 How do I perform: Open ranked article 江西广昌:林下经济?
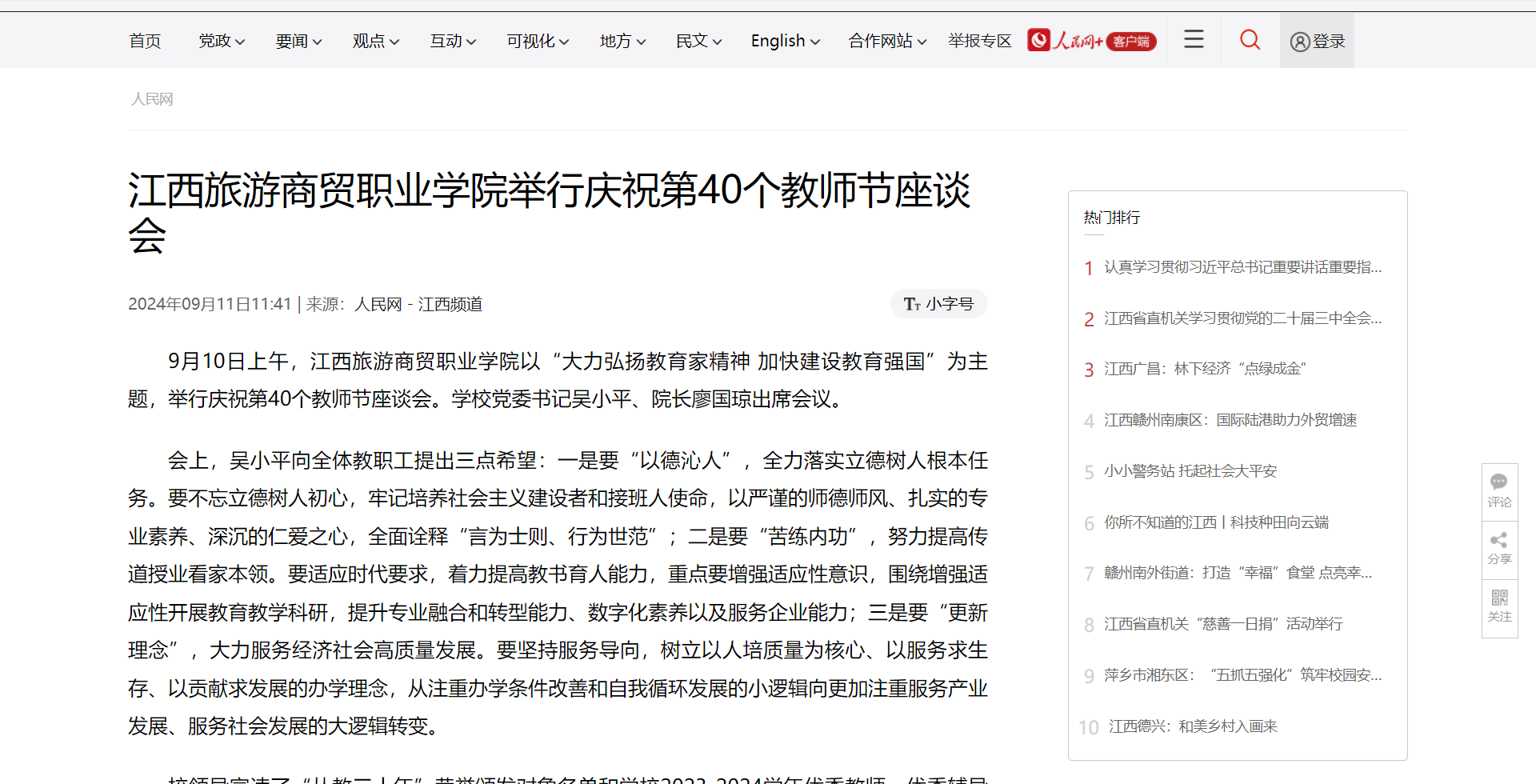(1205, 369)
